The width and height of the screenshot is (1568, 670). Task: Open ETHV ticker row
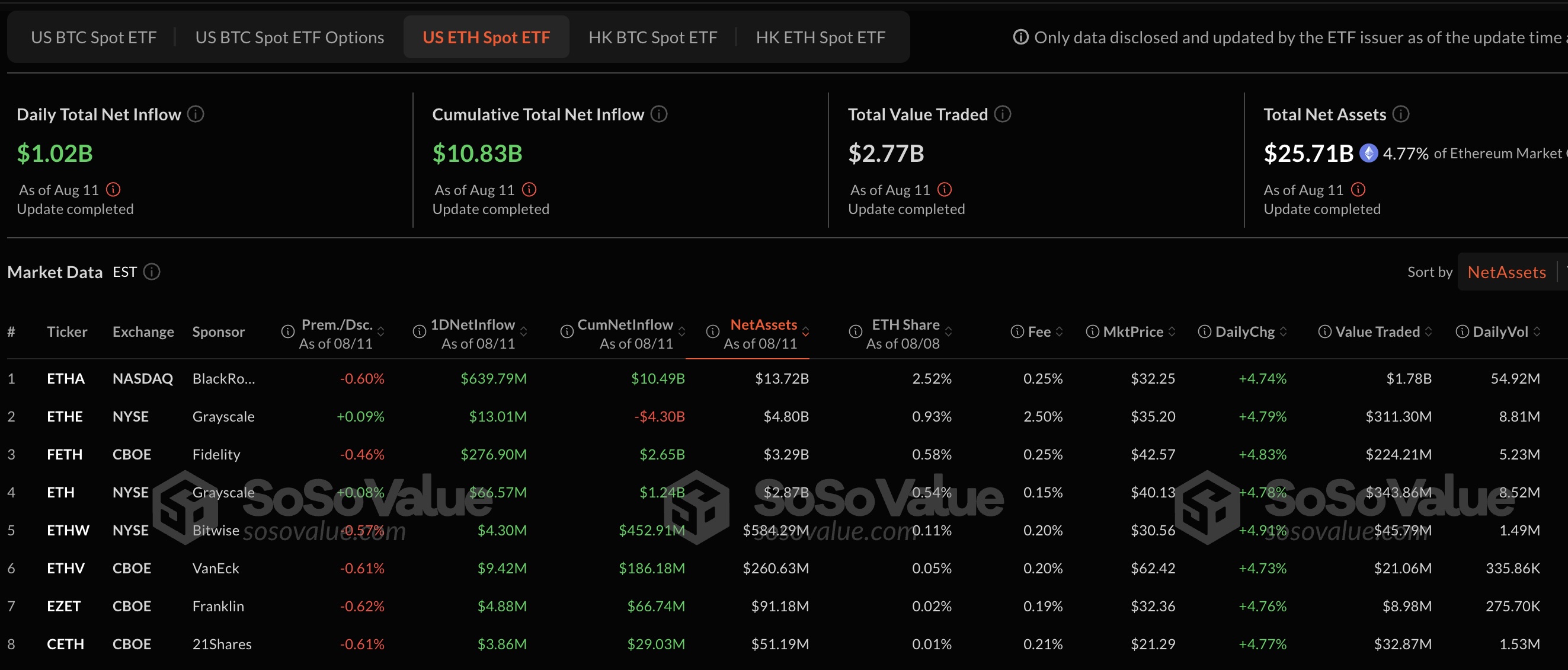point(66,567)
